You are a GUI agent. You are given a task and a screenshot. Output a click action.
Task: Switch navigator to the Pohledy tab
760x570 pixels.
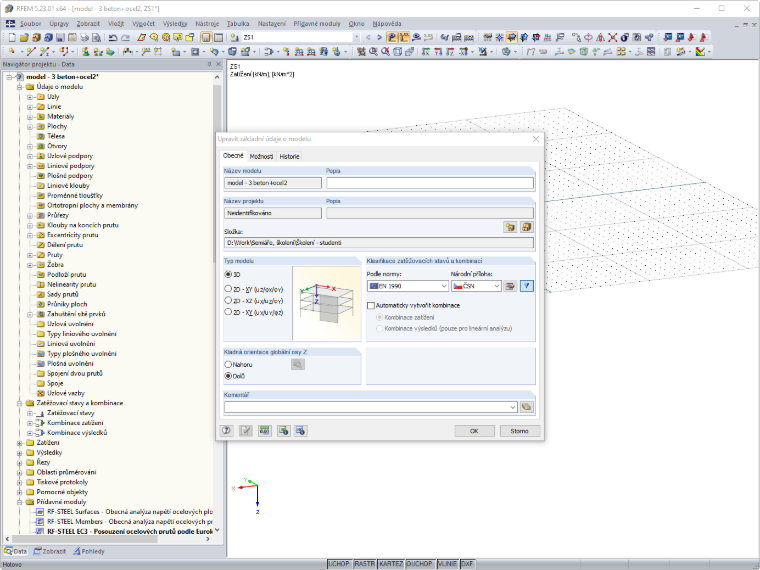coord(89,551)
